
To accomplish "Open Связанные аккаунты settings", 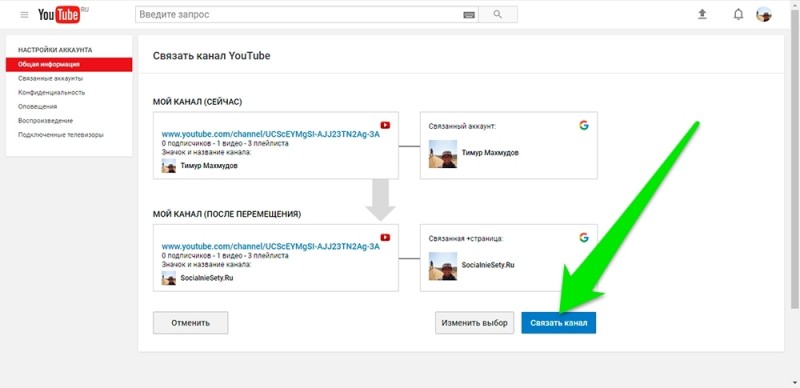I will (x=51, y=79).
